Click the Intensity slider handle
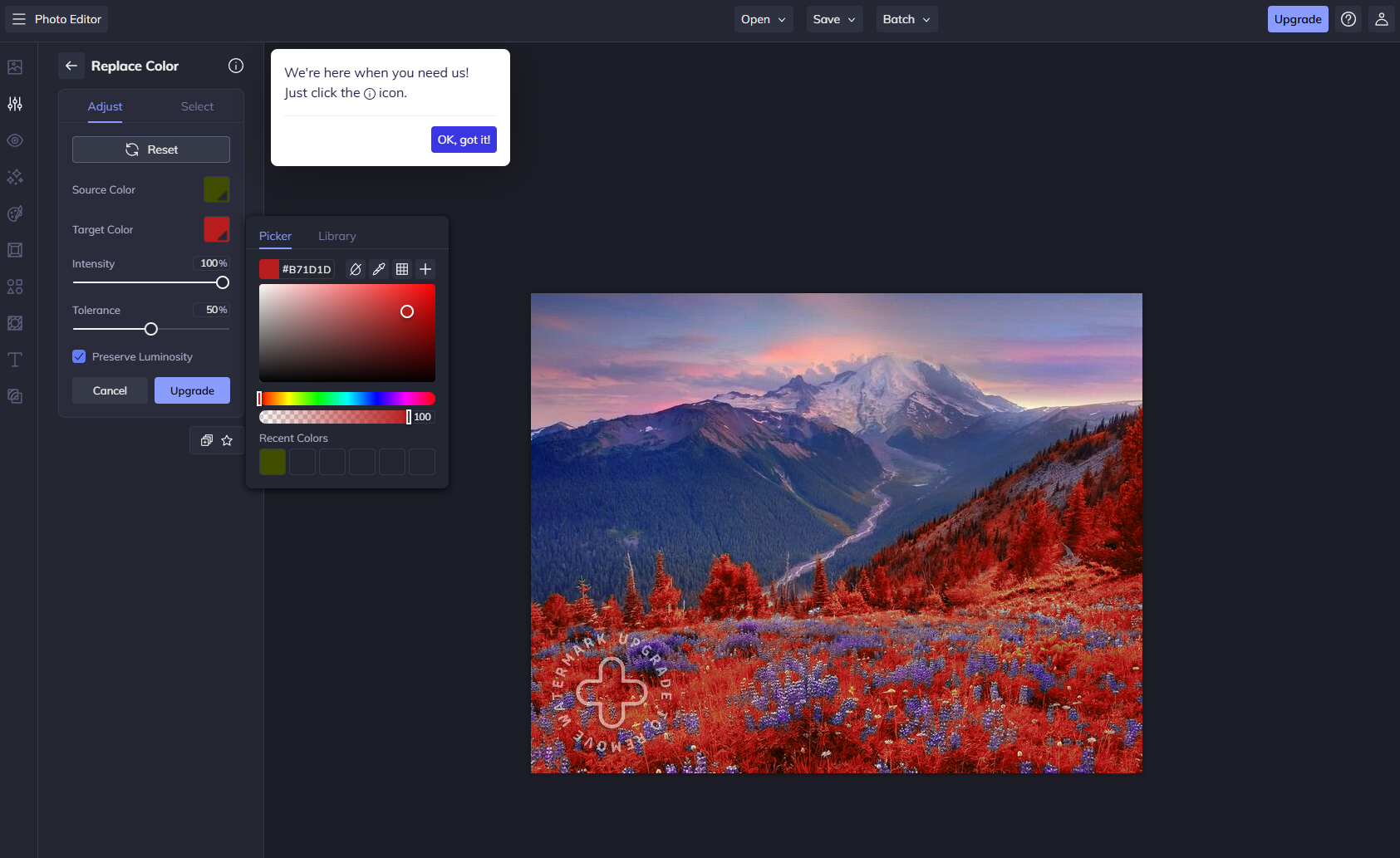1400x858 pixels. pyautogui.click(x=223, y=282)
